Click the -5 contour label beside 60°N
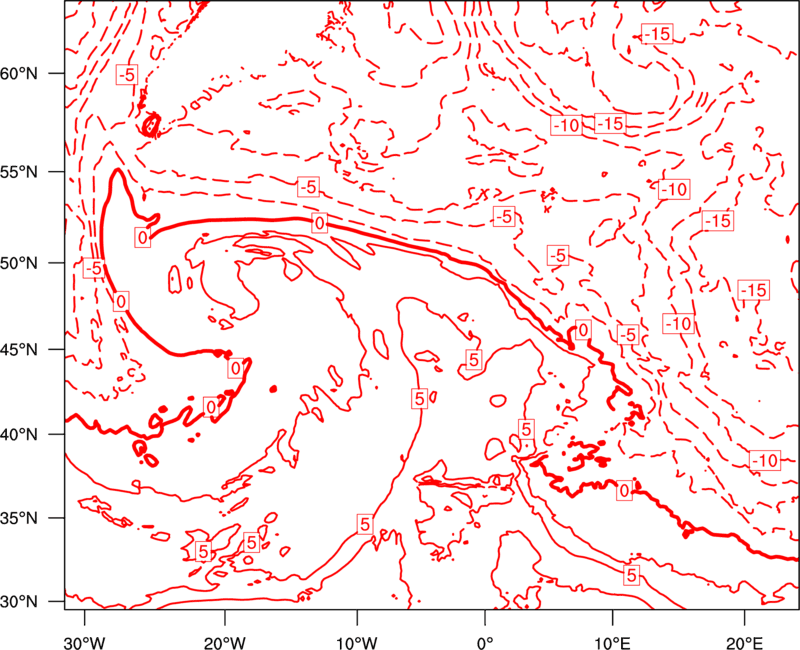This screenshot has width=800, height=650. click(x=127, y=75)
